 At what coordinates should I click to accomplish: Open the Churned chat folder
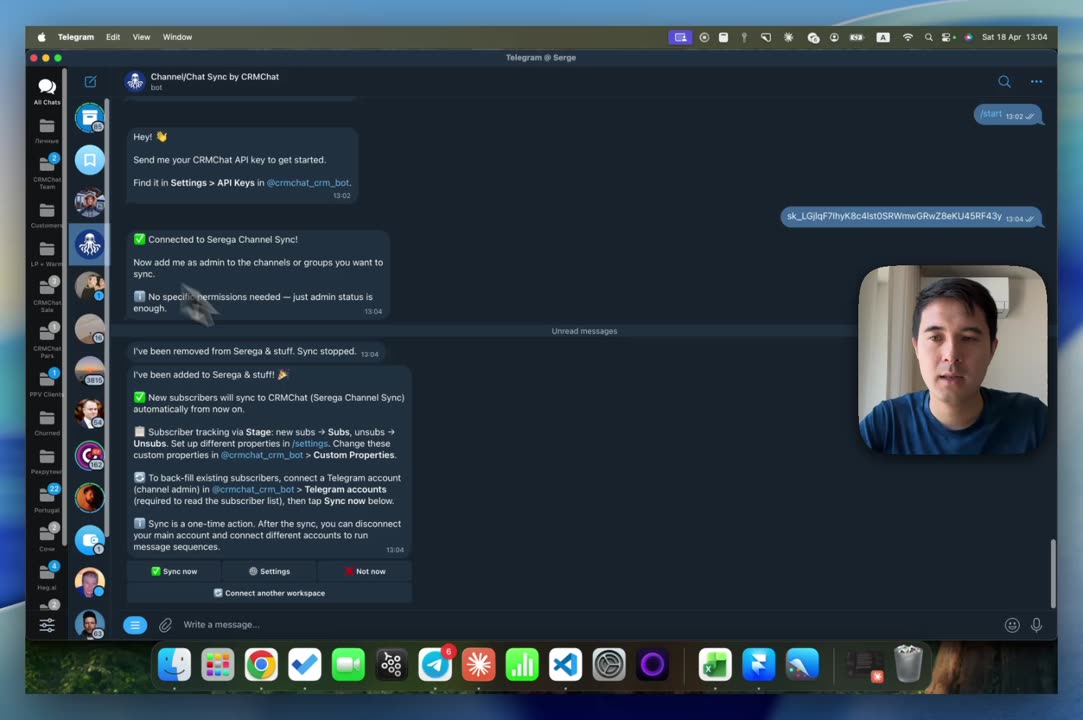coord(47,423)
